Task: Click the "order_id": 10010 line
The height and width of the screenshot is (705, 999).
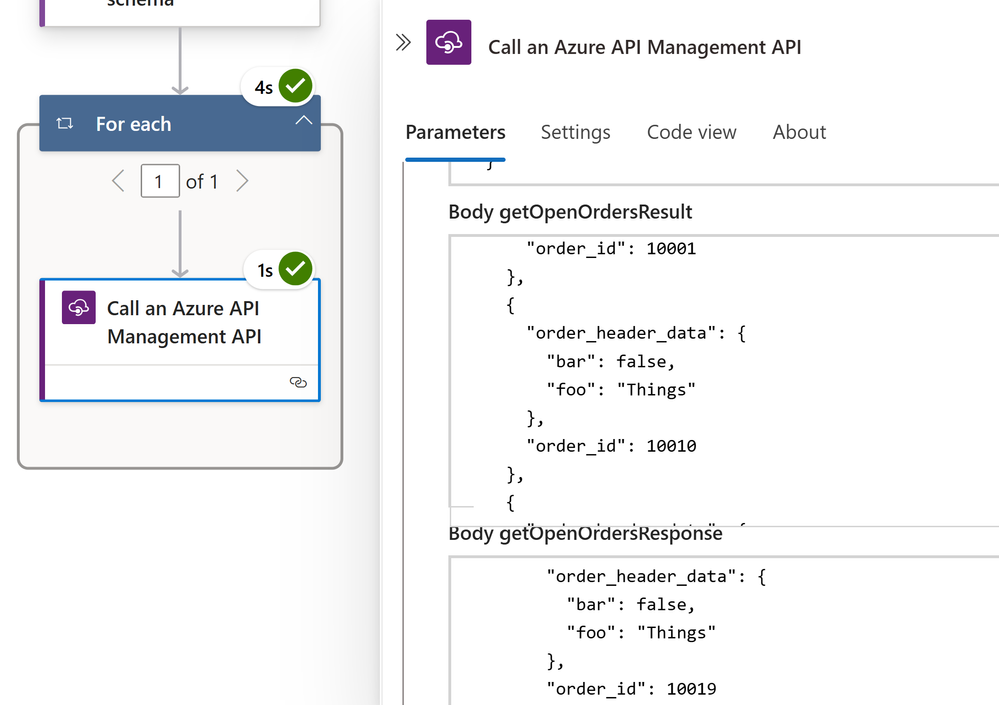Action: click(x=611, y=446)
